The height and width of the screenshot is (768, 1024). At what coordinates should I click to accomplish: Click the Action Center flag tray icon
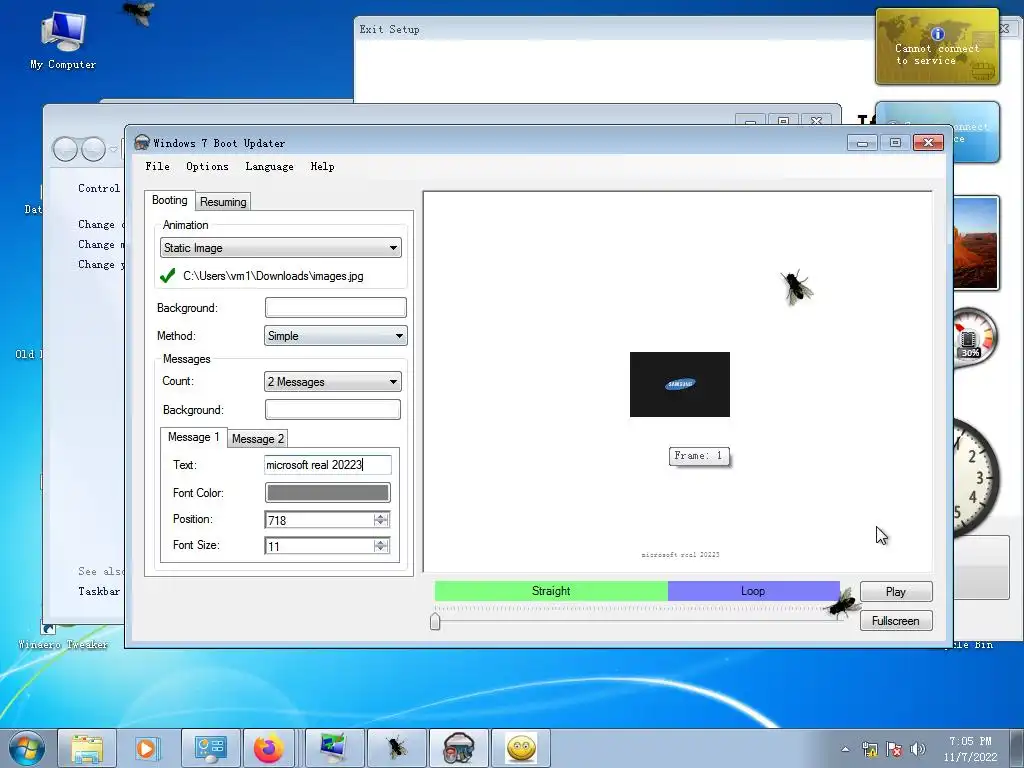pos(894,749)
